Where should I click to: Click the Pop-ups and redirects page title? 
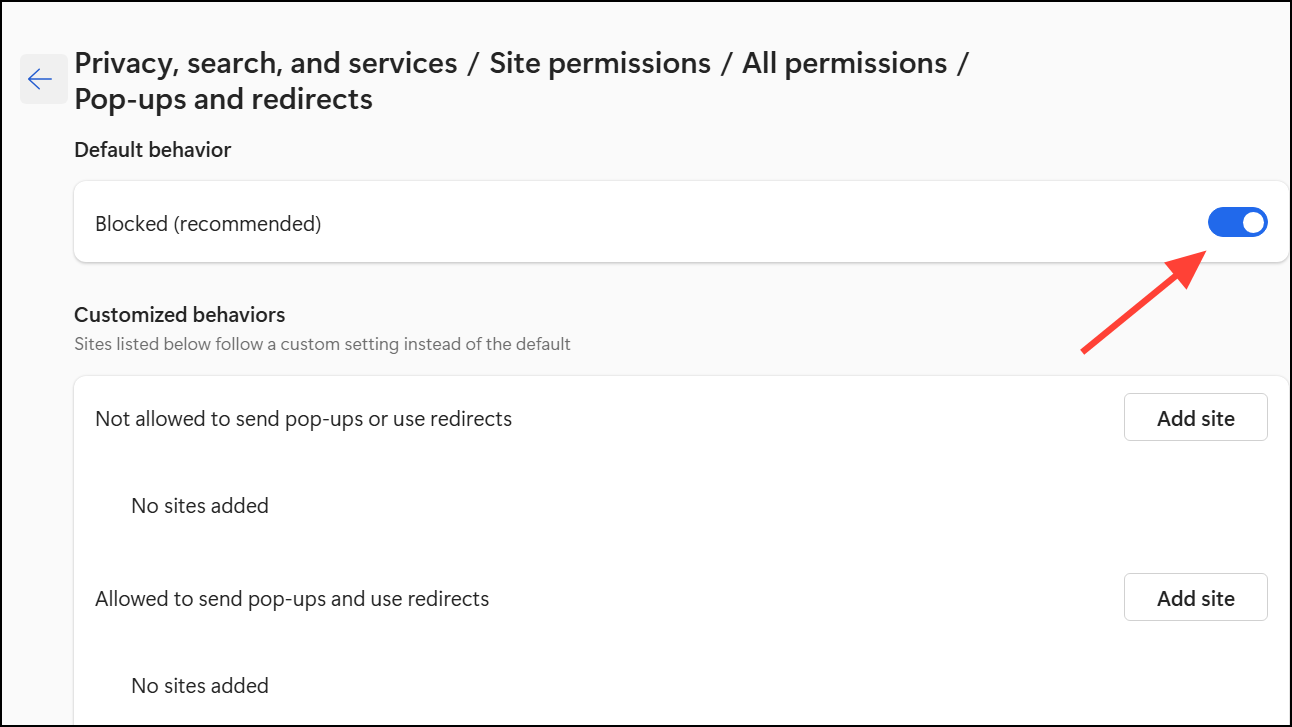coord(223,99)
